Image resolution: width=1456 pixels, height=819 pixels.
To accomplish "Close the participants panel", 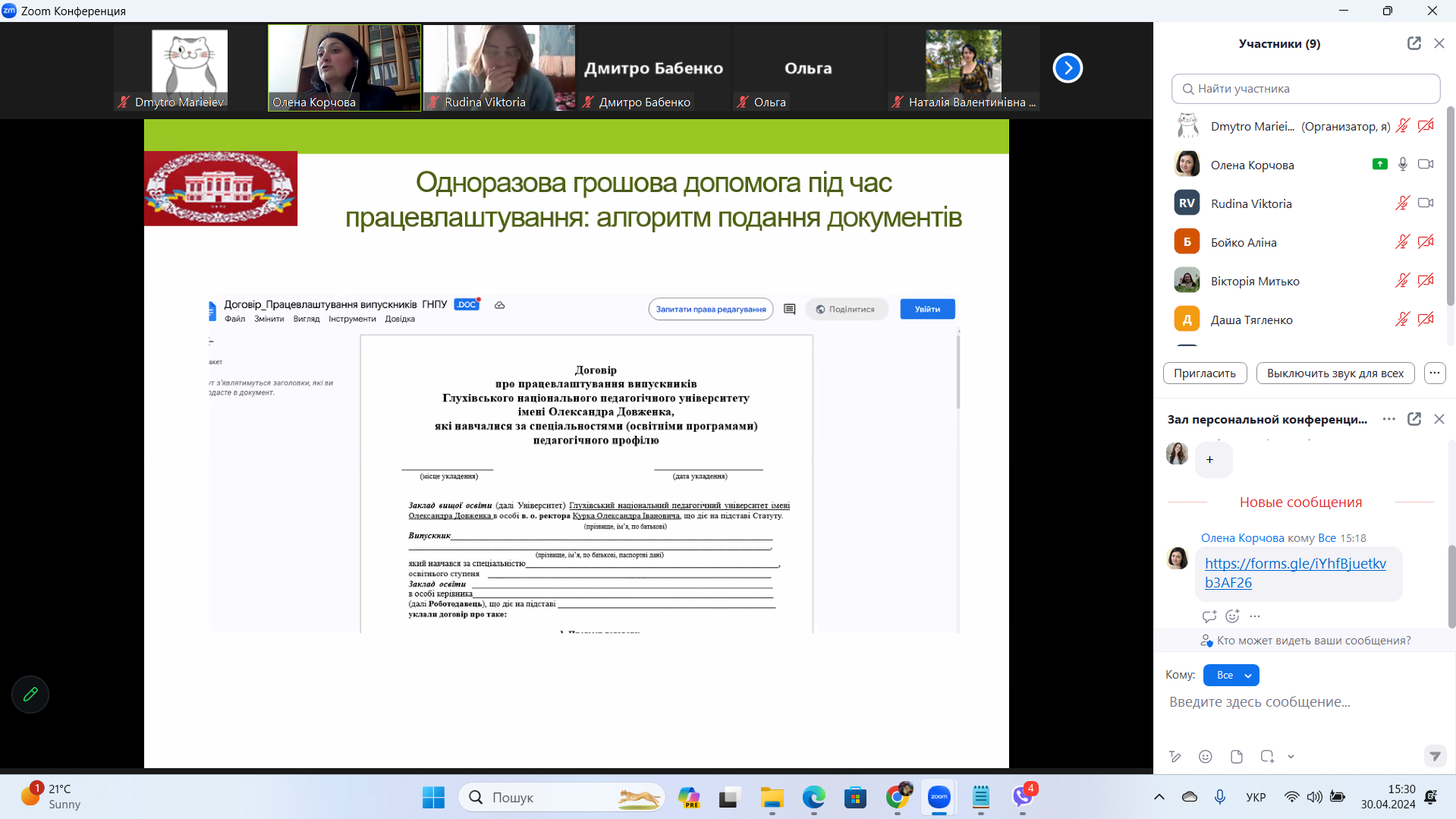I will click(1439, 43).
